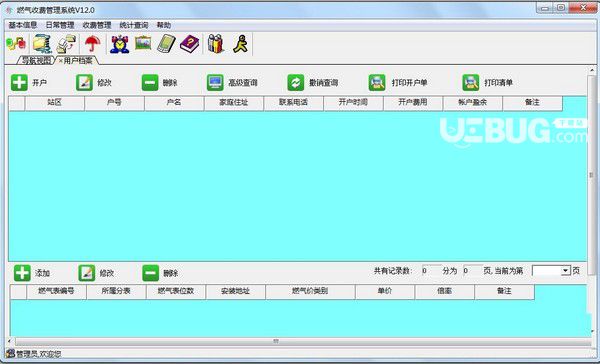The image size is (600, 364).
Task: Click the upper 修改 edit icon
Action: point(84,83)
